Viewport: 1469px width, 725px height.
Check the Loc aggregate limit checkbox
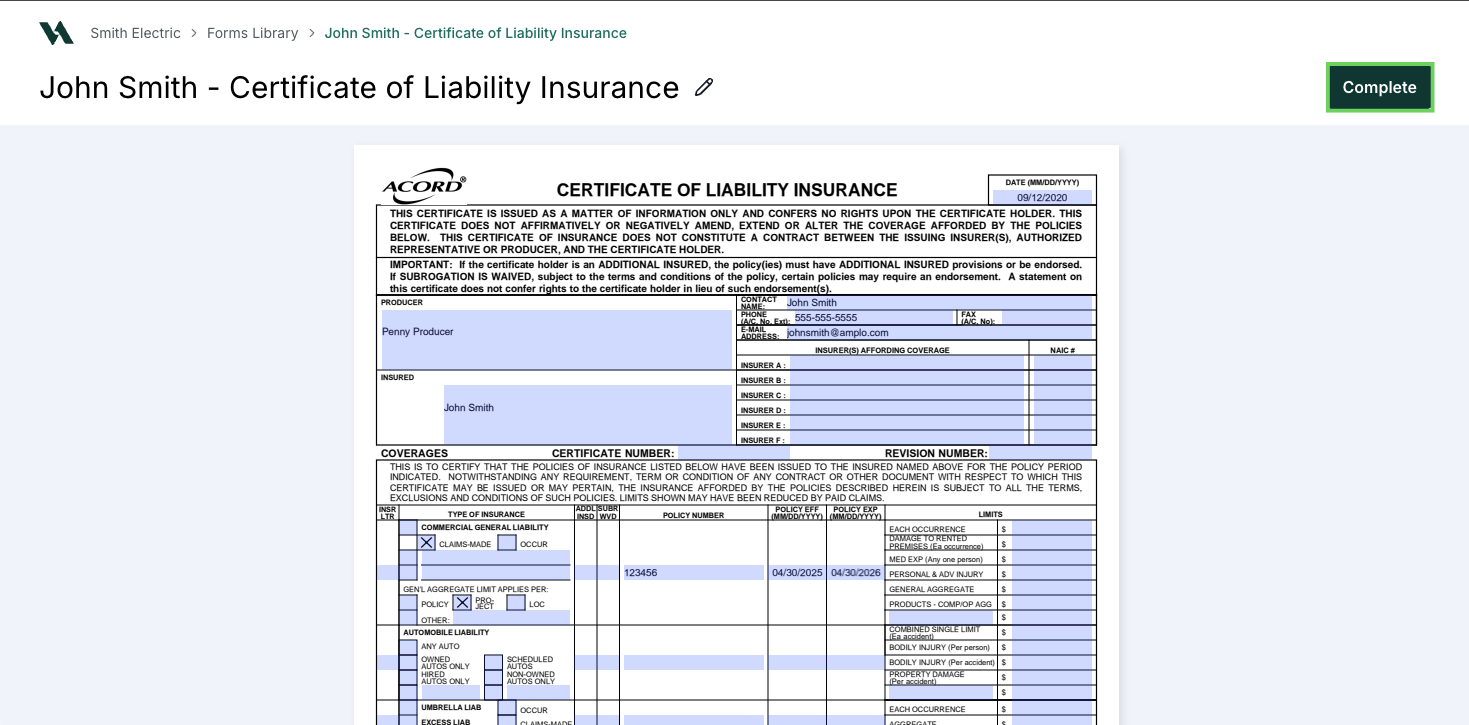point(516,603)
